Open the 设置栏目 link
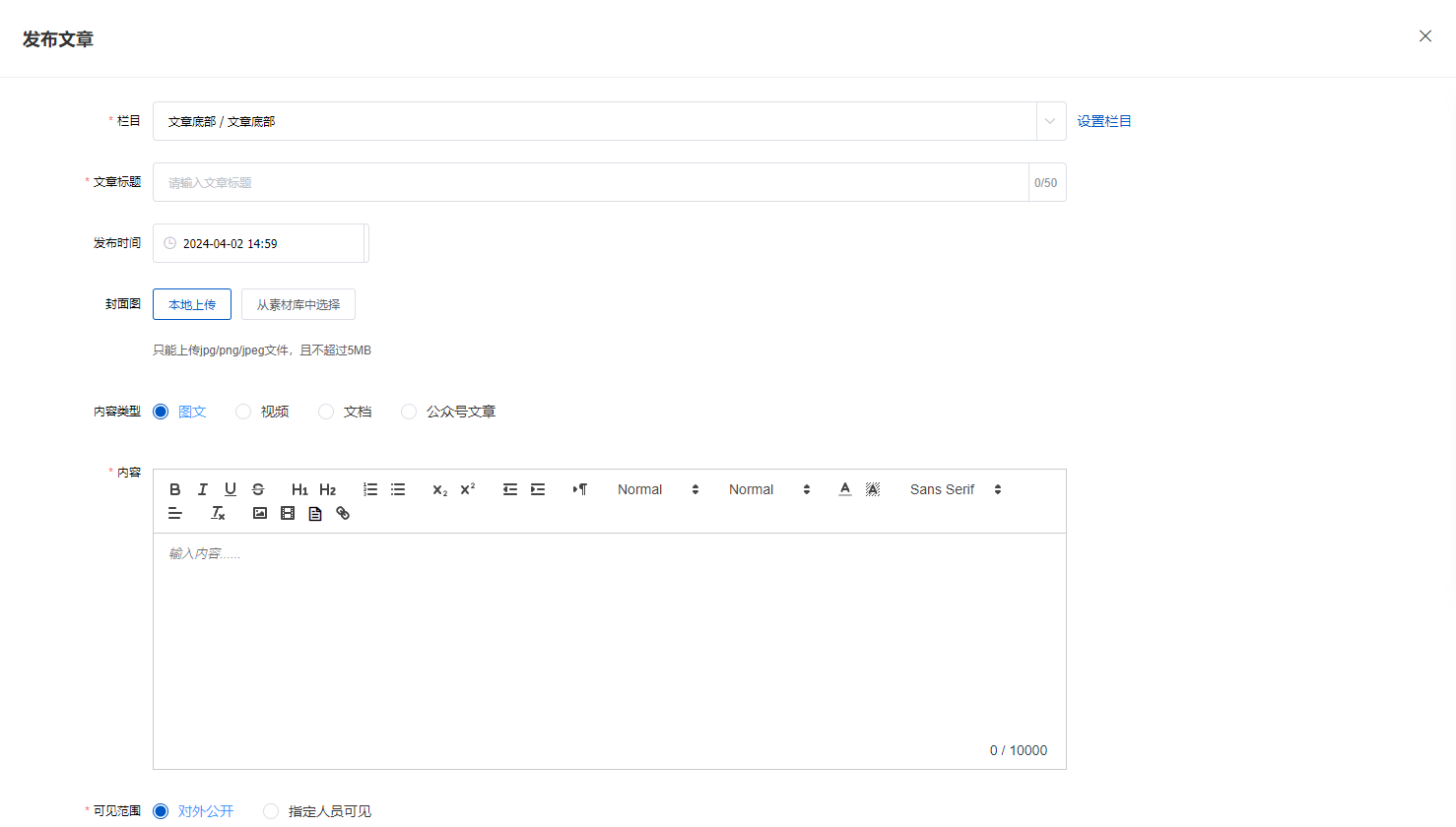Image resolution: width=1456 pixels, height=827 pixels. [x=1103, y=121]
